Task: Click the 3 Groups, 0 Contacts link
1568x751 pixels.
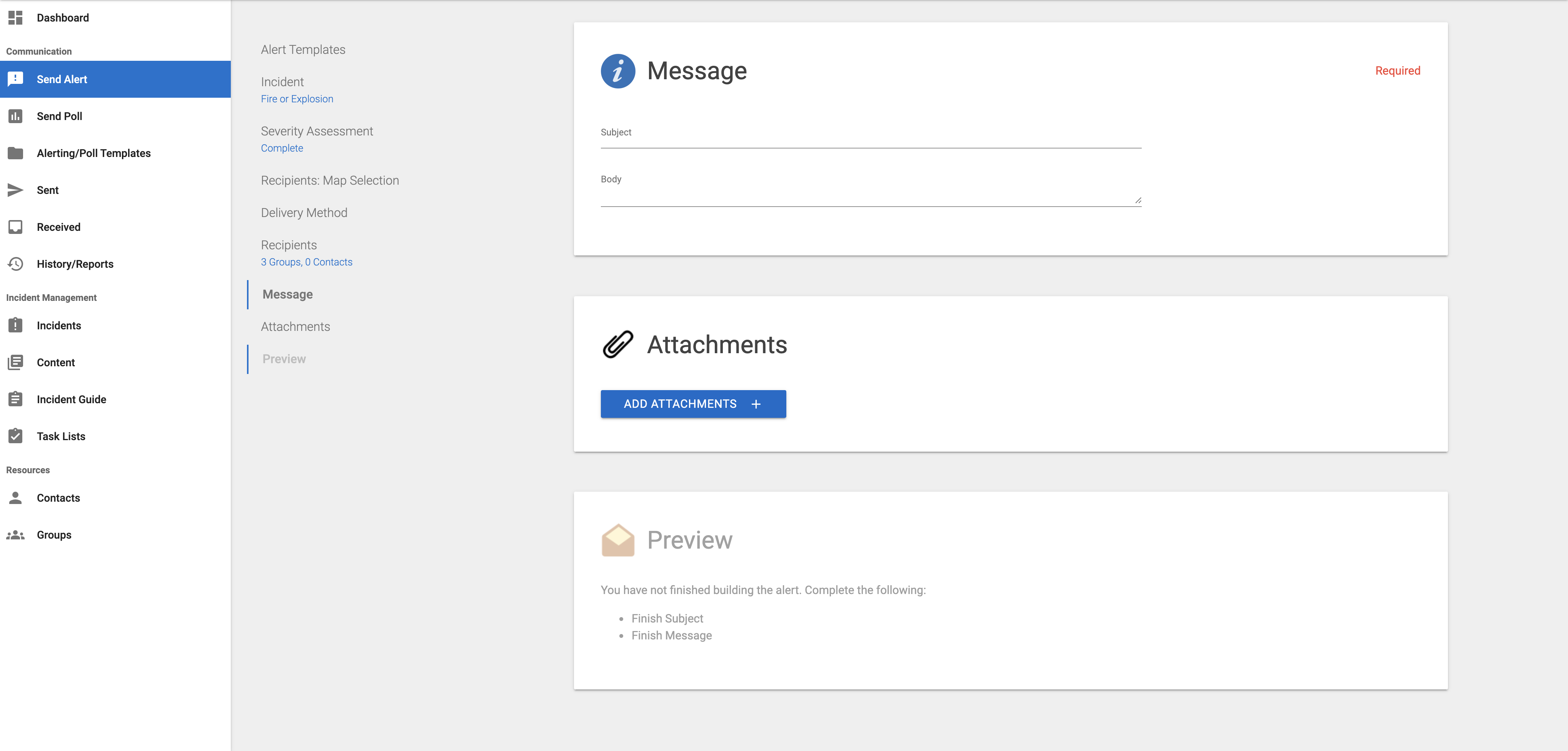Action: [x=307, y=262]
